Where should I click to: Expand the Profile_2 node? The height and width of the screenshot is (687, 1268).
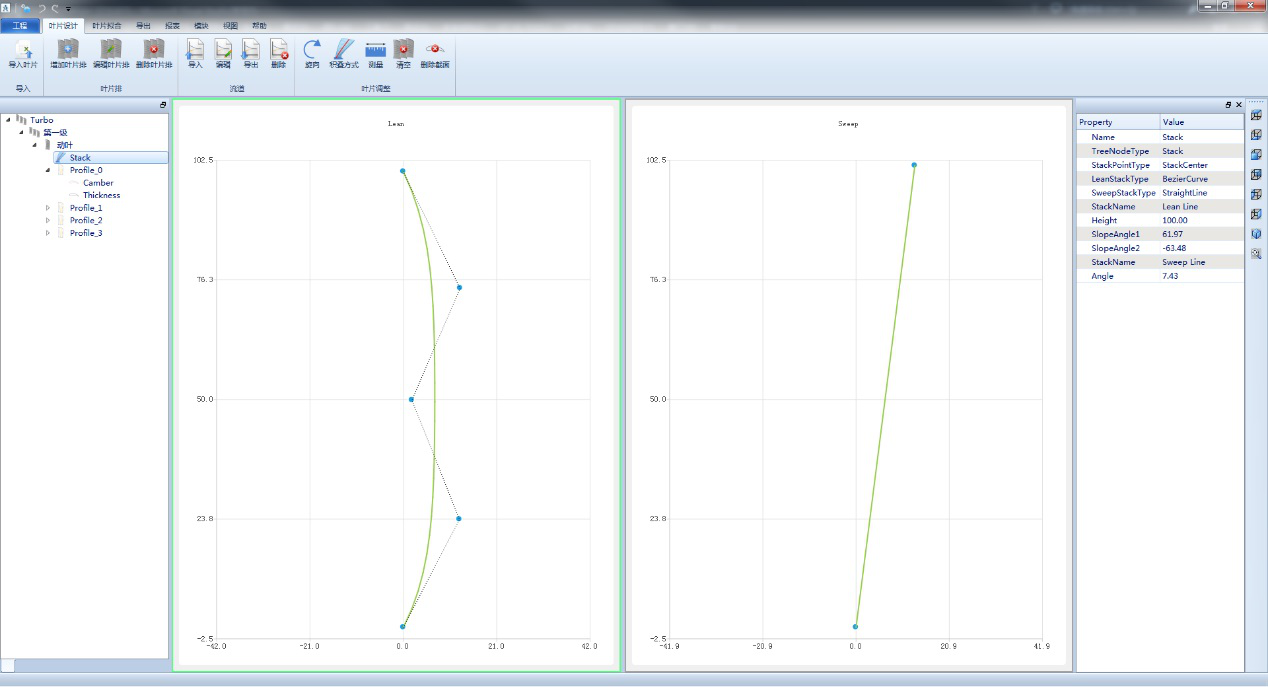(x=47, y=220)
